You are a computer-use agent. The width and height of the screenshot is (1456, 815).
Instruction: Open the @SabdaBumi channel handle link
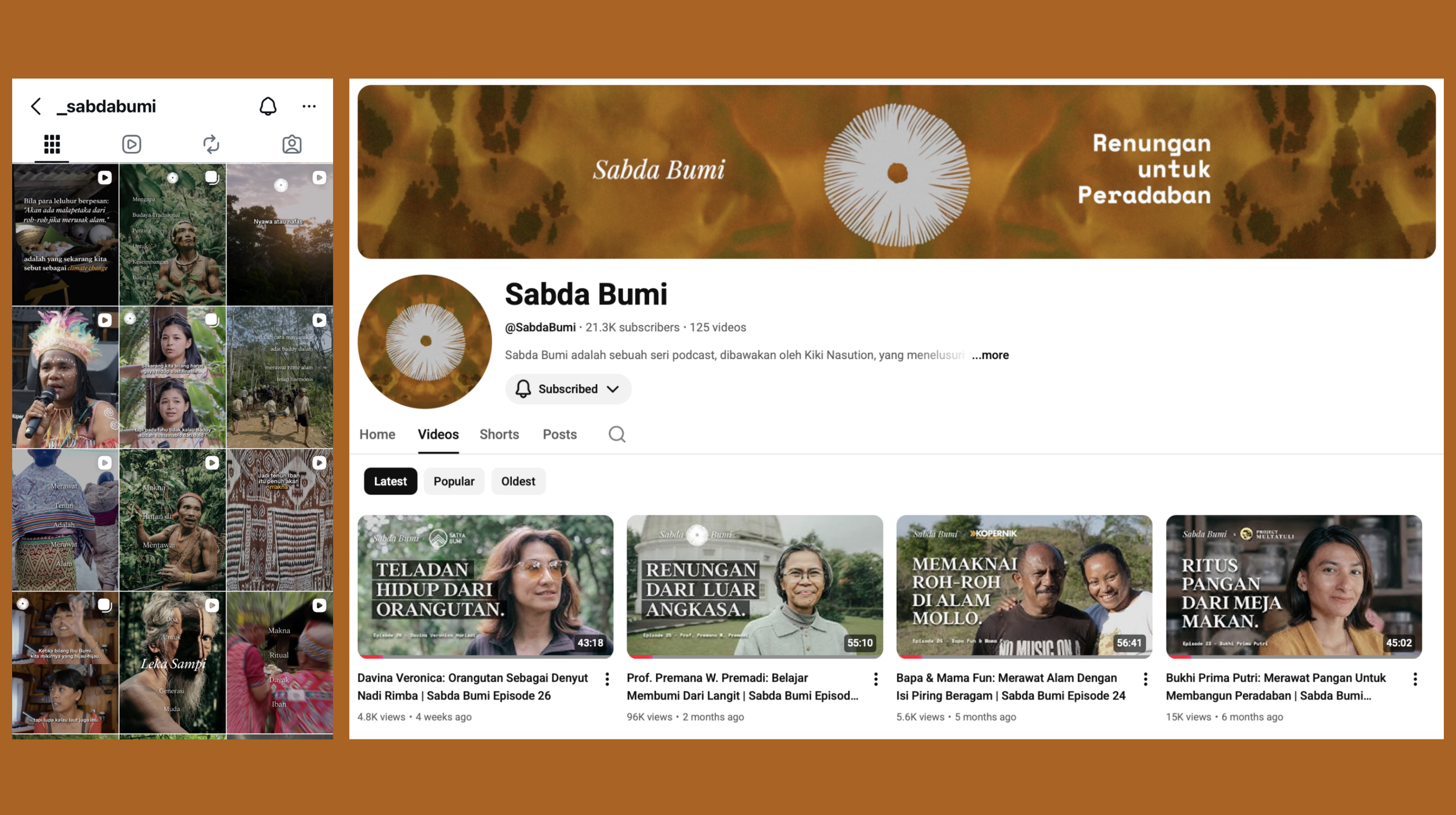[539, 327]
